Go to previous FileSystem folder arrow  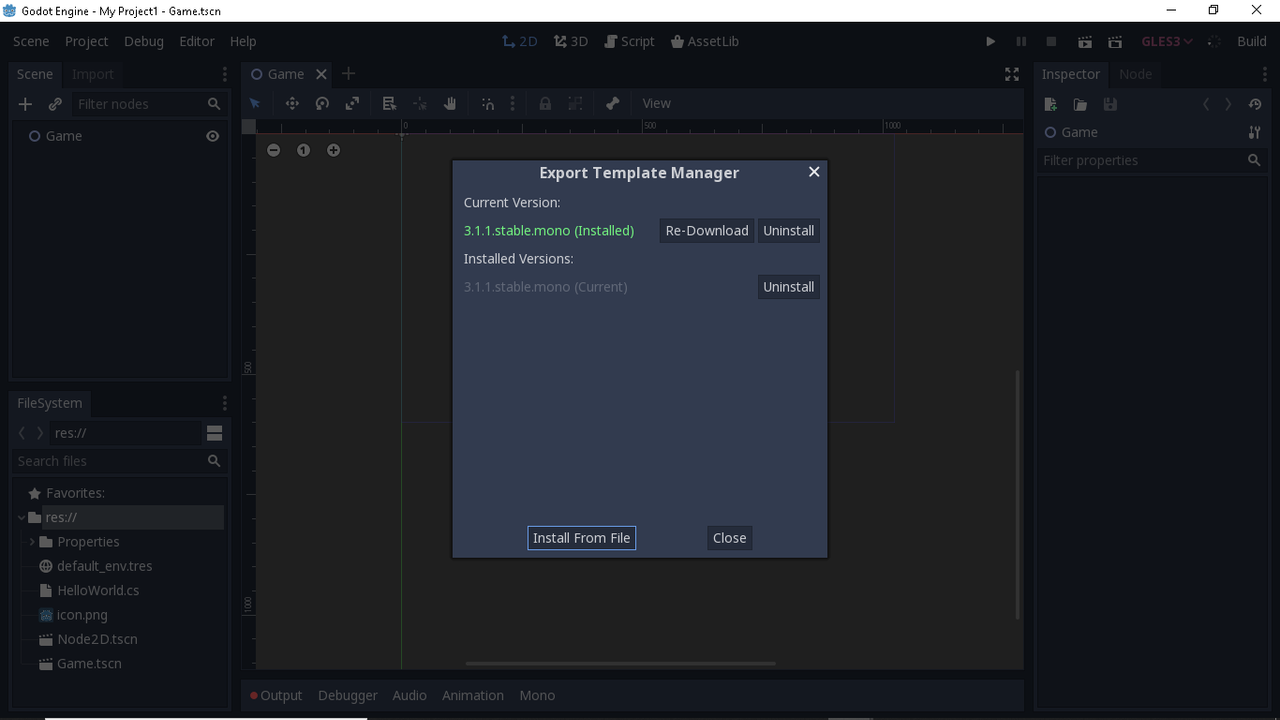pyautogui.click(x=22, y=433)
